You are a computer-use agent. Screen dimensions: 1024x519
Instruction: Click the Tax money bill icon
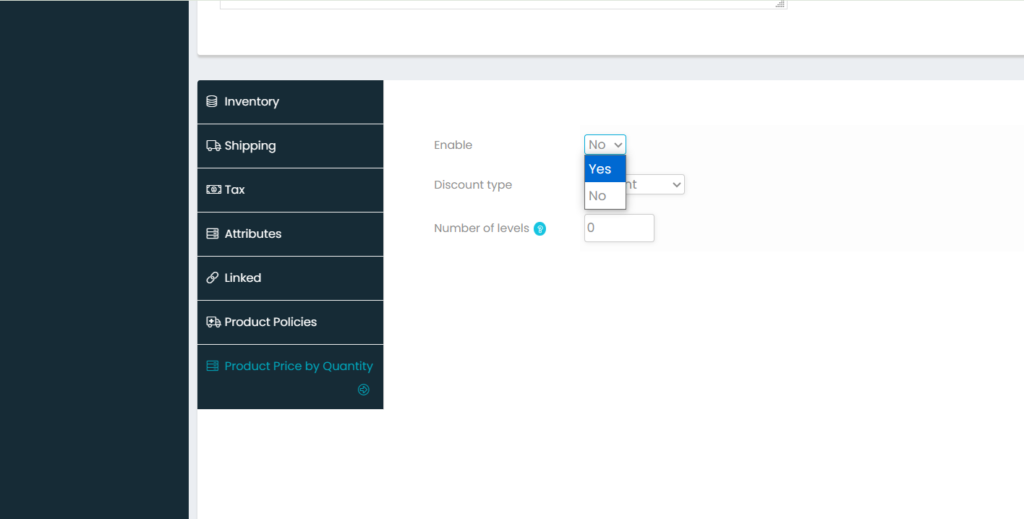click(x=213, y=190)
